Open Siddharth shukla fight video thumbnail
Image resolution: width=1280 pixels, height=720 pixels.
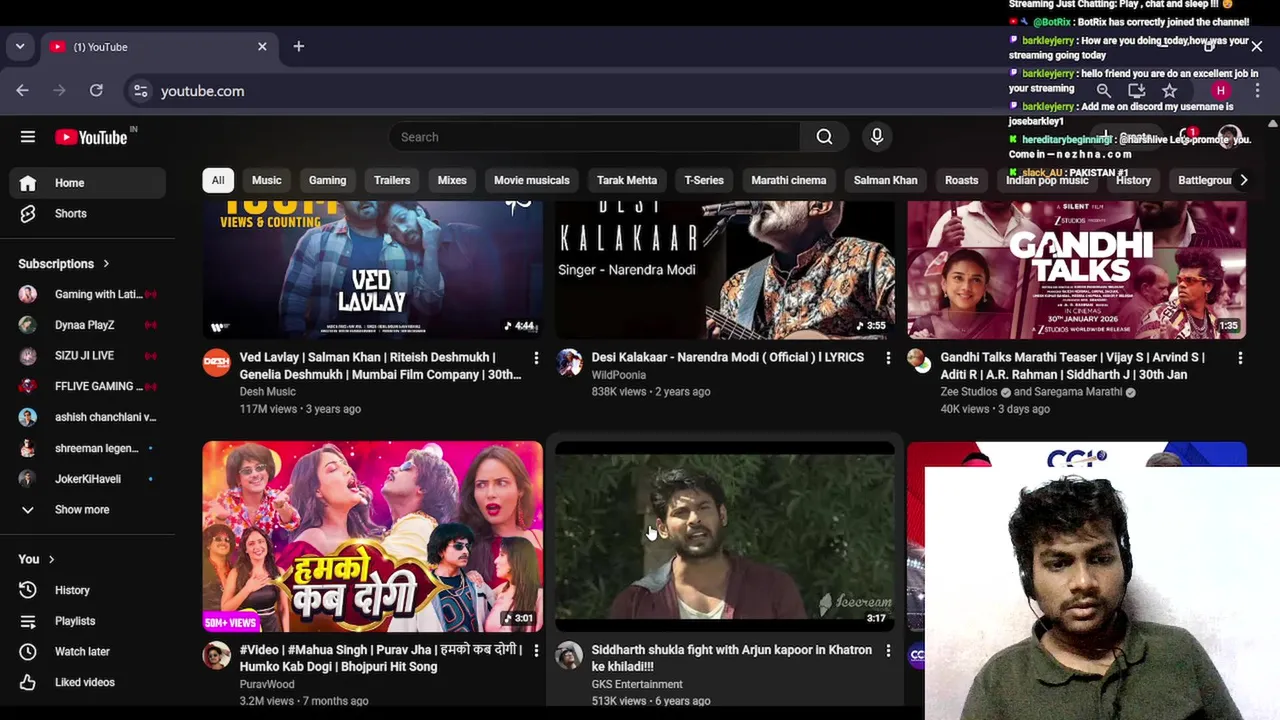[x=725, y=537]
